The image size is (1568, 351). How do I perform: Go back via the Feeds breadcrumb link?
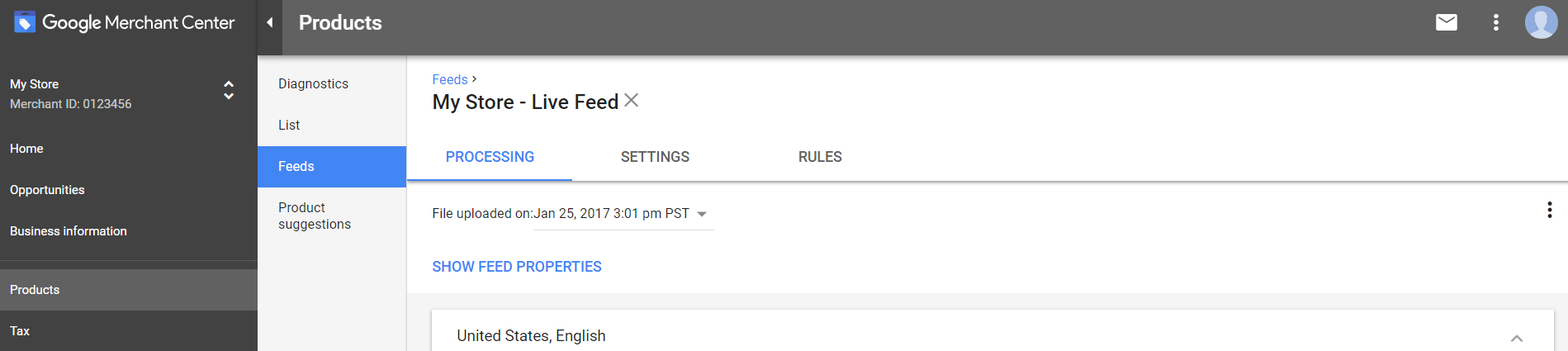[450, 79]
